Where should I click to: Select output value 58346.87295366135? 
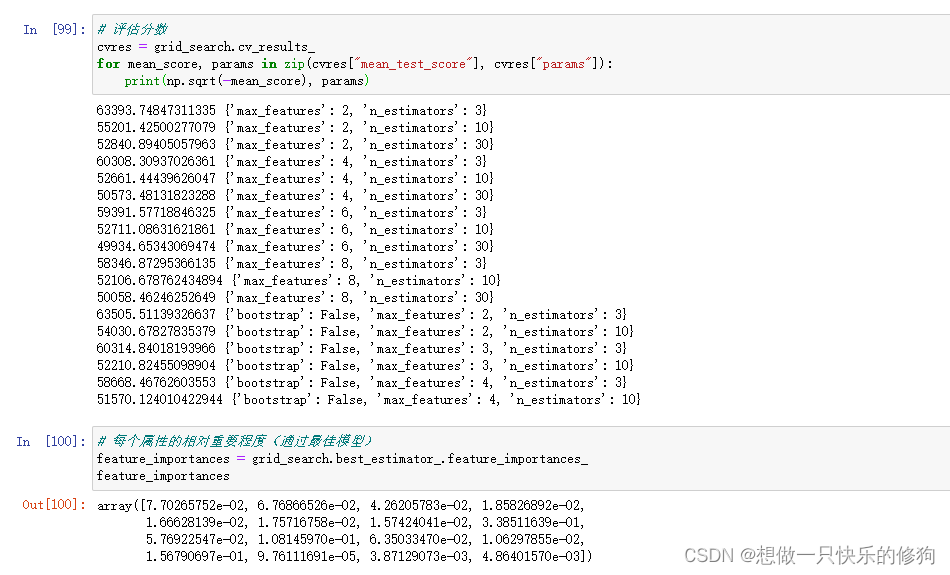pyautogui.click(x=156, y=263)
